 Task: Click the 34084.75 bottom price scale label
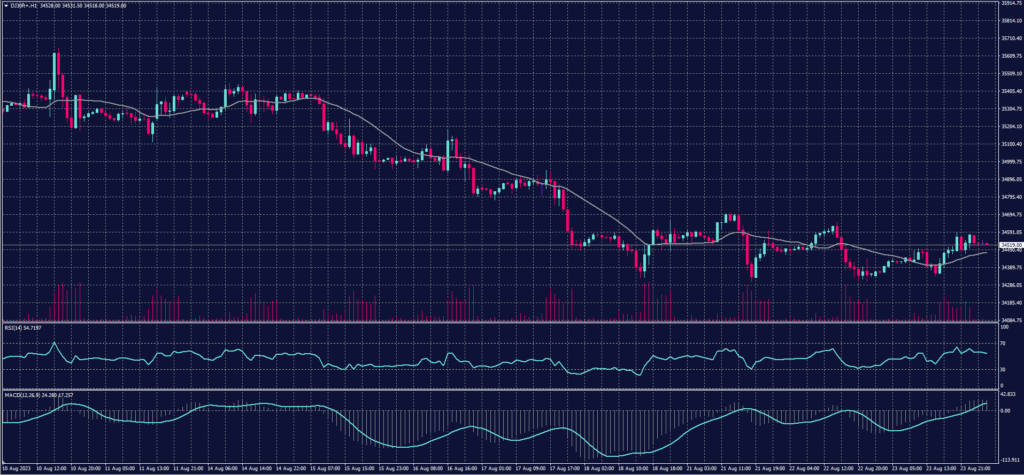tap(1009, 320)
